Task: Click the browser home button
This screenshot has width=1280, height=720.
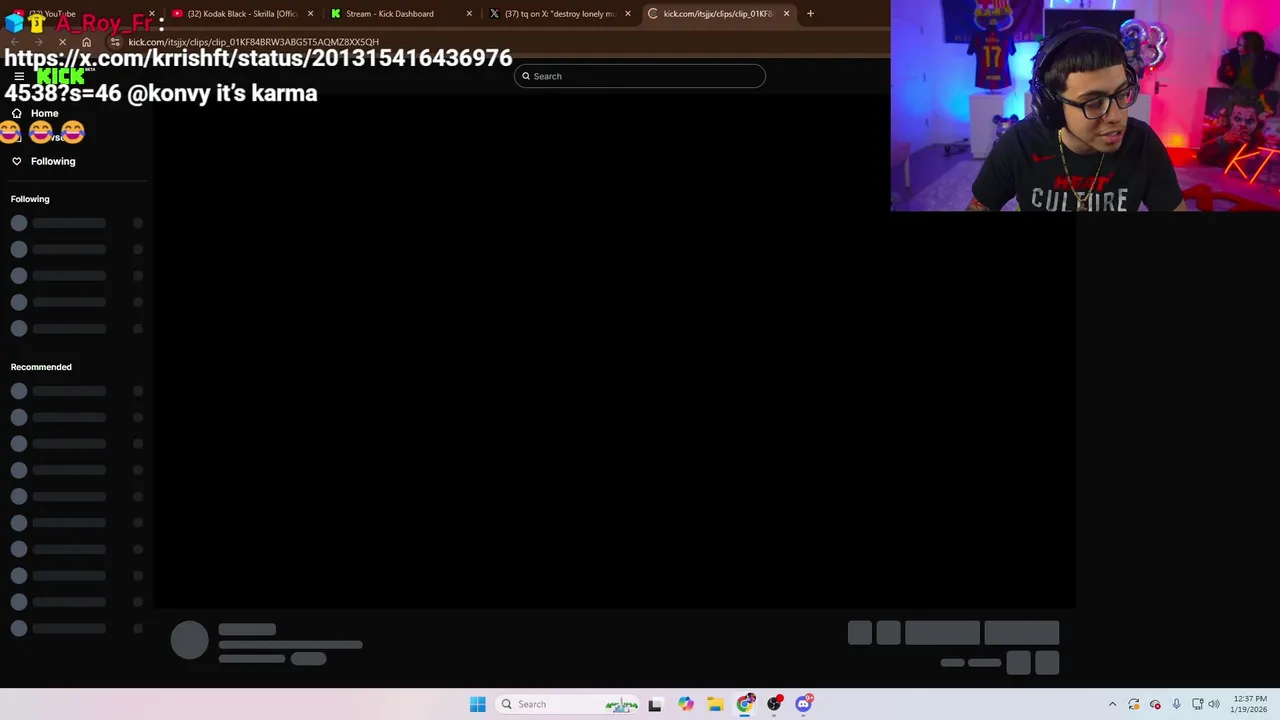Action: coord(87,42)
